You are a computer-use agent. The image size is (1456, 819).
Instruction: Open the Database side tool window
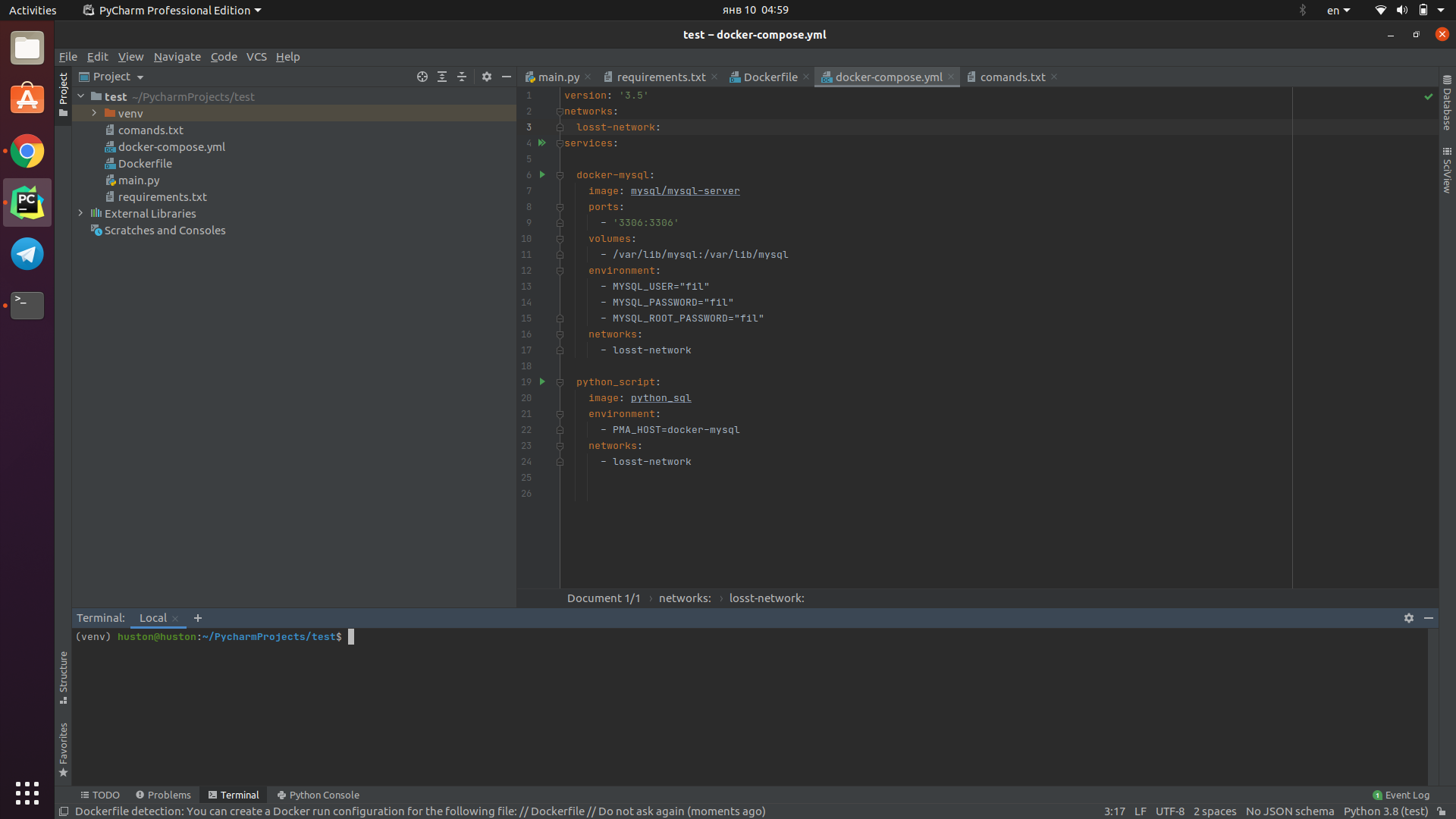pyautogui.click(x=1447, y=102)
